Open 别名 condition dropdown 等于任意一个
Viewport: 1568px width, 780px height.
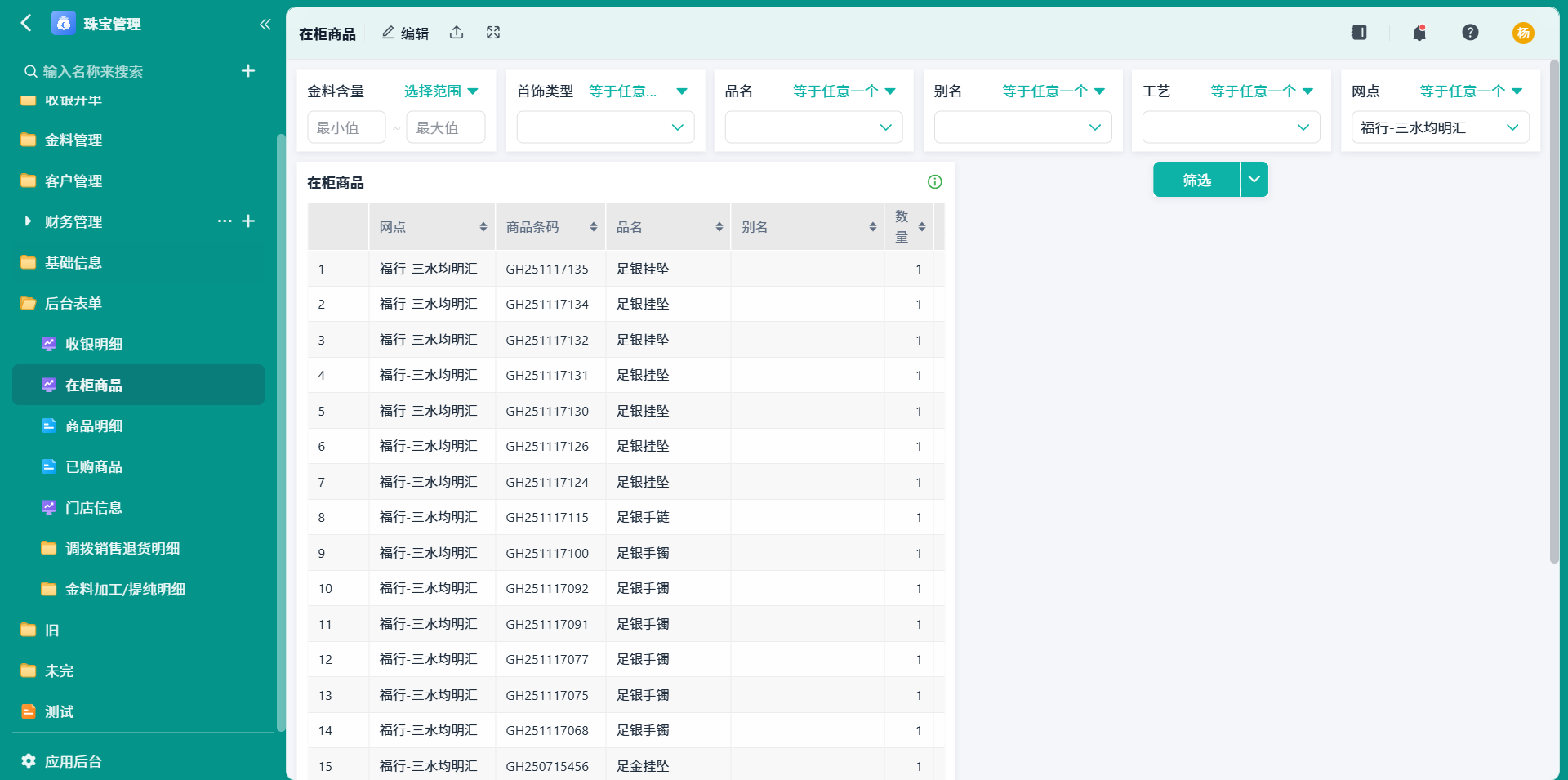[x=1053, y=91]
